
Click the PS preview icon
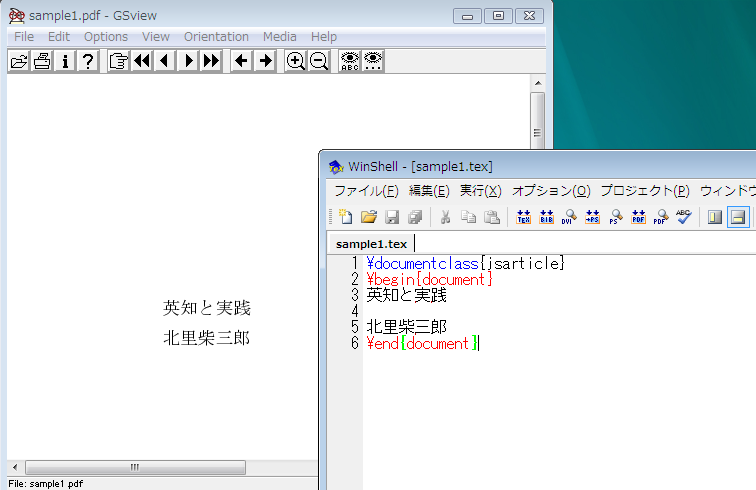coord(615,217)
